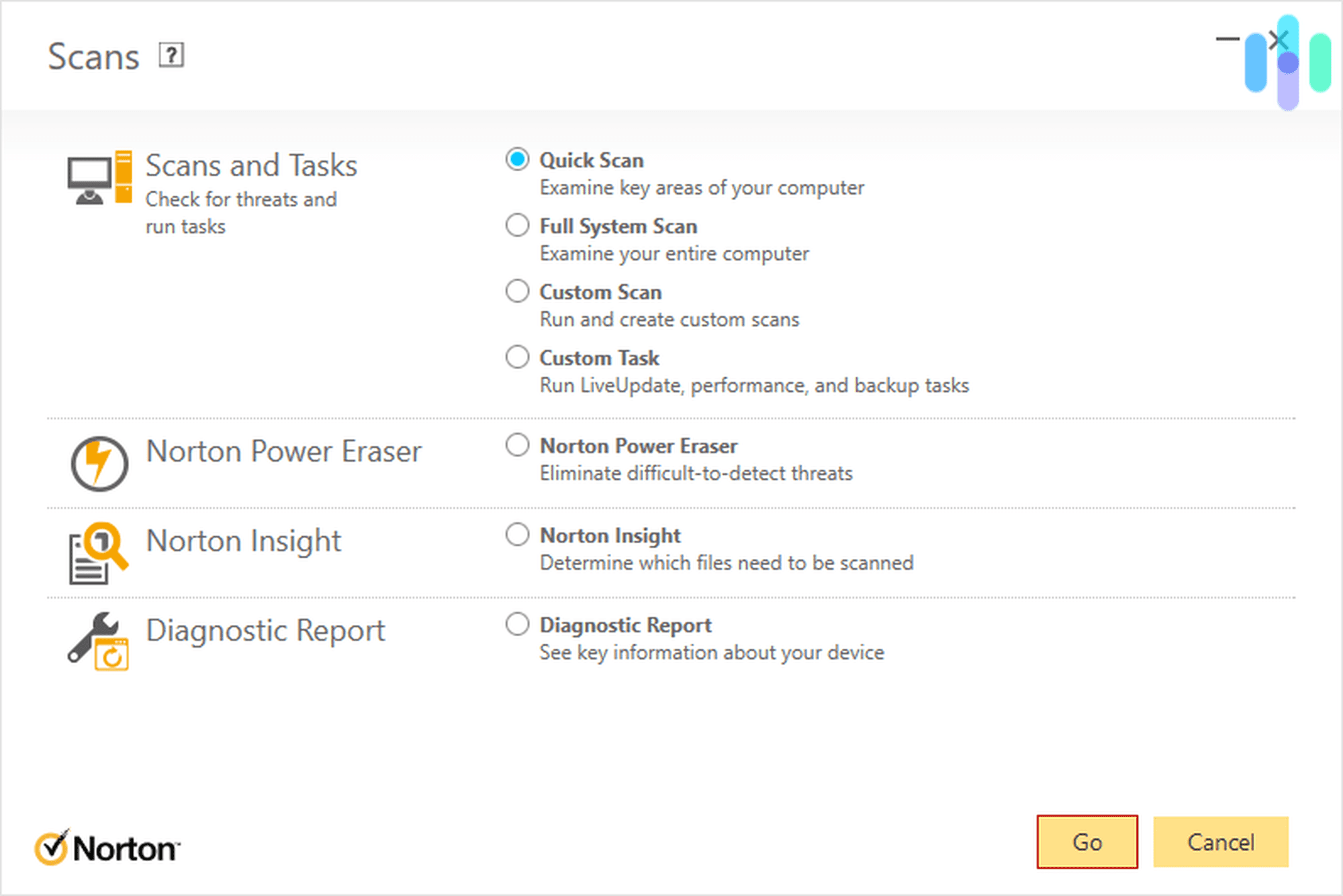Select the Quick Scan radio button
This screenshot has width=1343, height=896.
[x=516, y=159]
